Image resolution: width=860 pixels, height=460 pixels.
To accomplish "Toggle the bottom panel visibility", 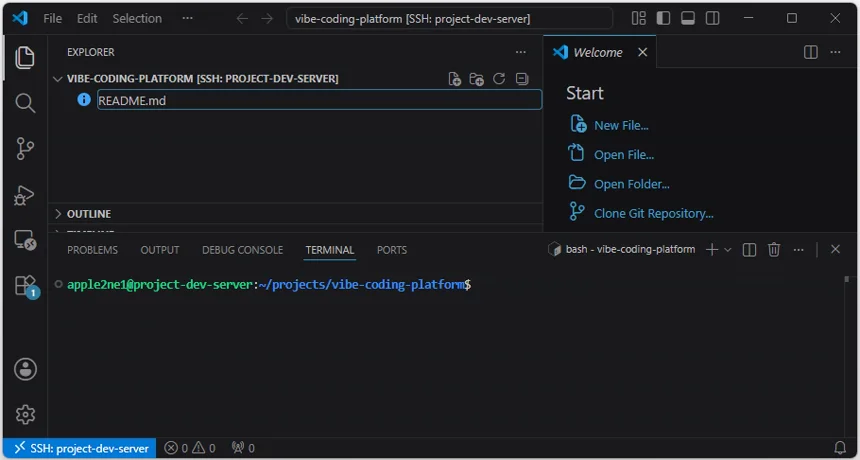I will 688,18.
